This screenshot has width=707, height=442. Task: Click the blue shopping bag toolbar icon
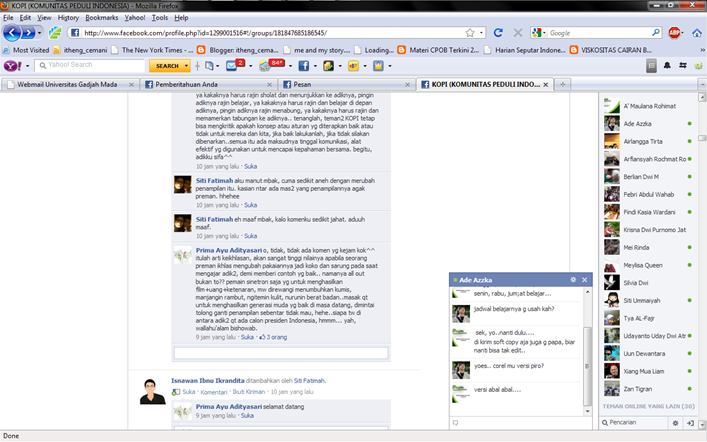378,66
